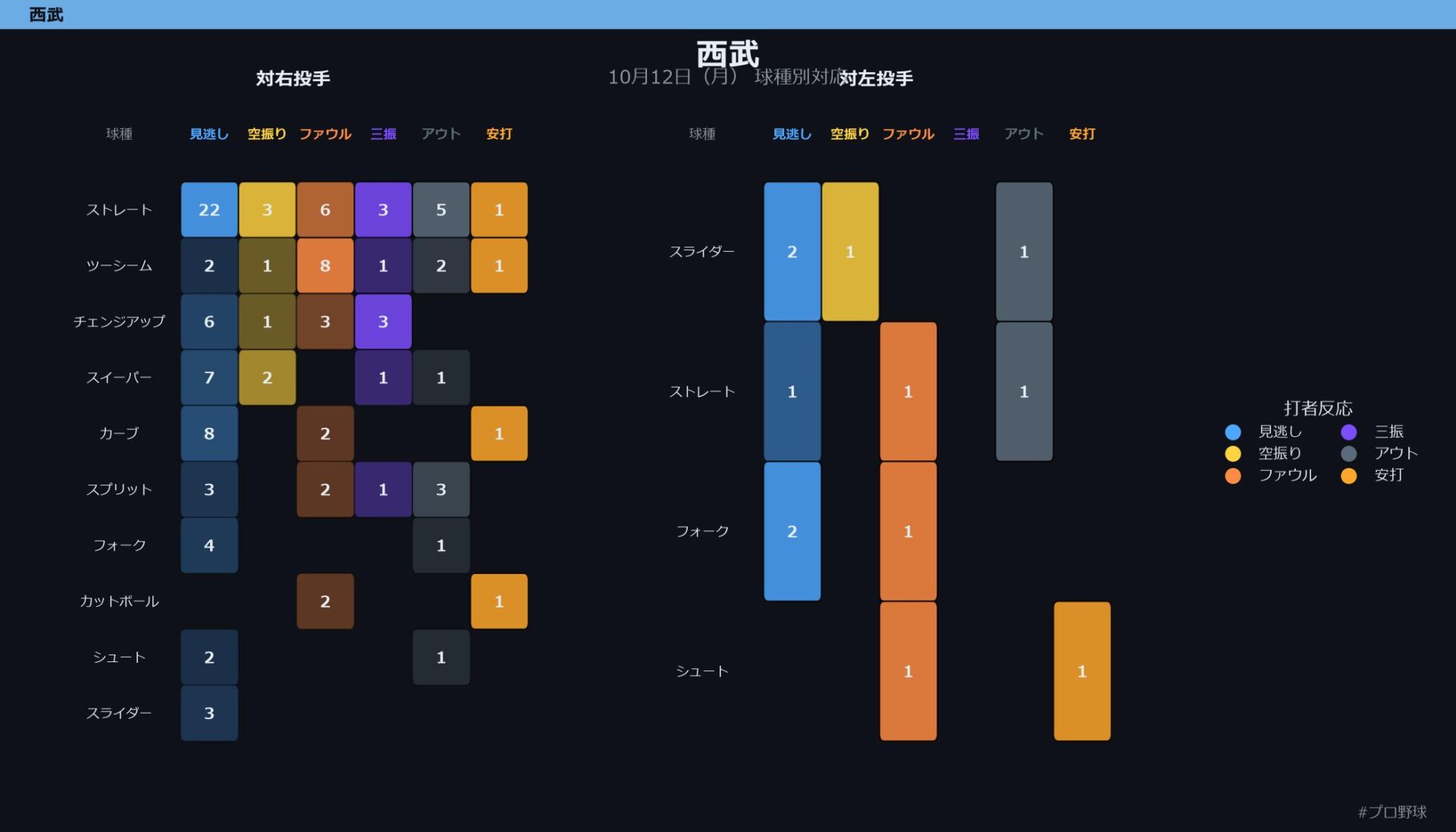
Task: Click the 対右投手 heading
Action: [x=293, y=78]
